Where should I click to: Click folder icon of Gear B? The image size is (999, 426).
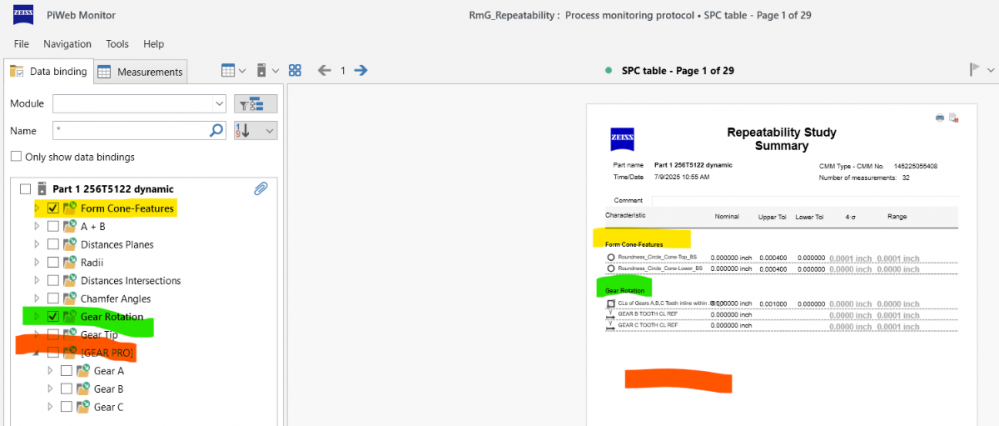(x=83, y=388)
